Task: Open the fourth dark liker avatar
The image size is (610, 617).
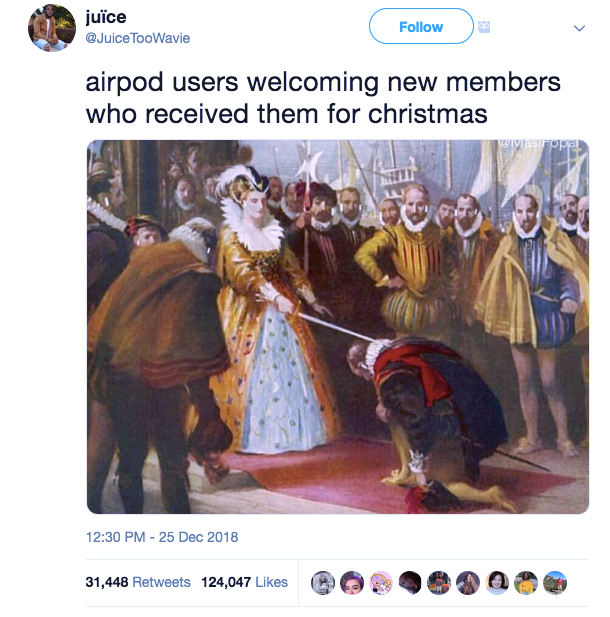Action: coord(410,583)
